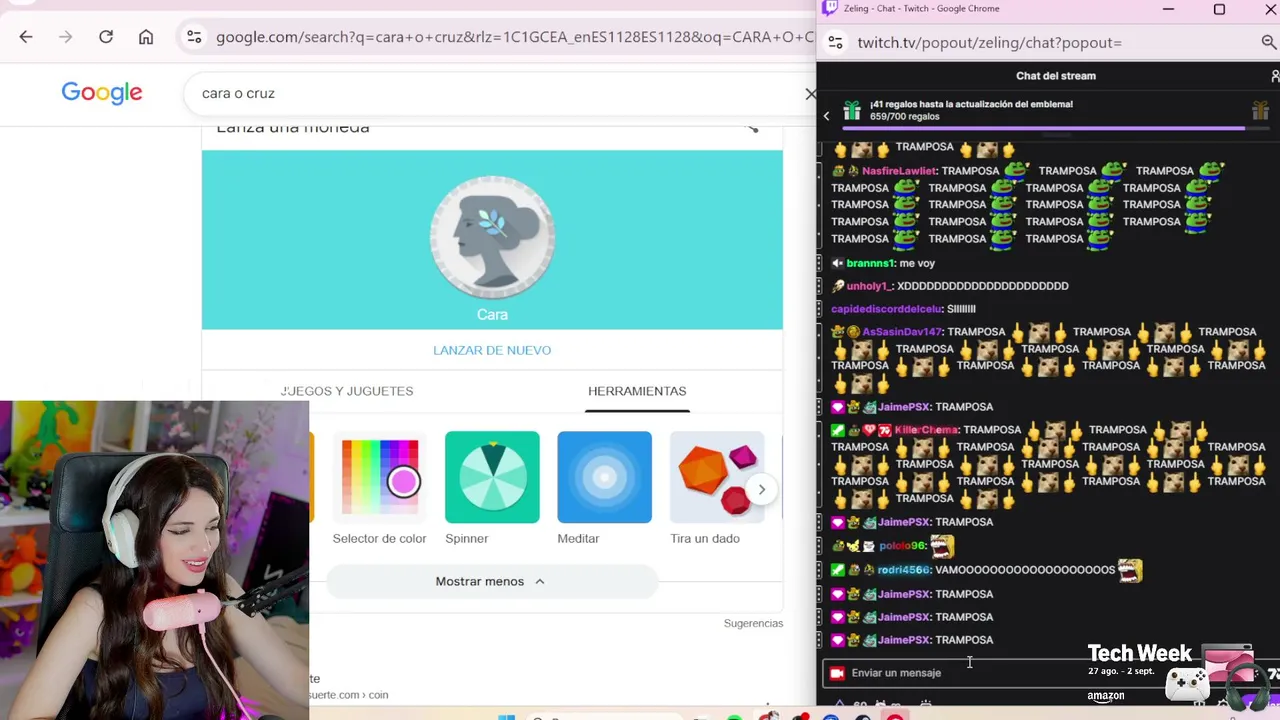Screen dimensions: 1280x720
Task: Open NasfireLawliet's chat profile
Action: tap(899, 171)
